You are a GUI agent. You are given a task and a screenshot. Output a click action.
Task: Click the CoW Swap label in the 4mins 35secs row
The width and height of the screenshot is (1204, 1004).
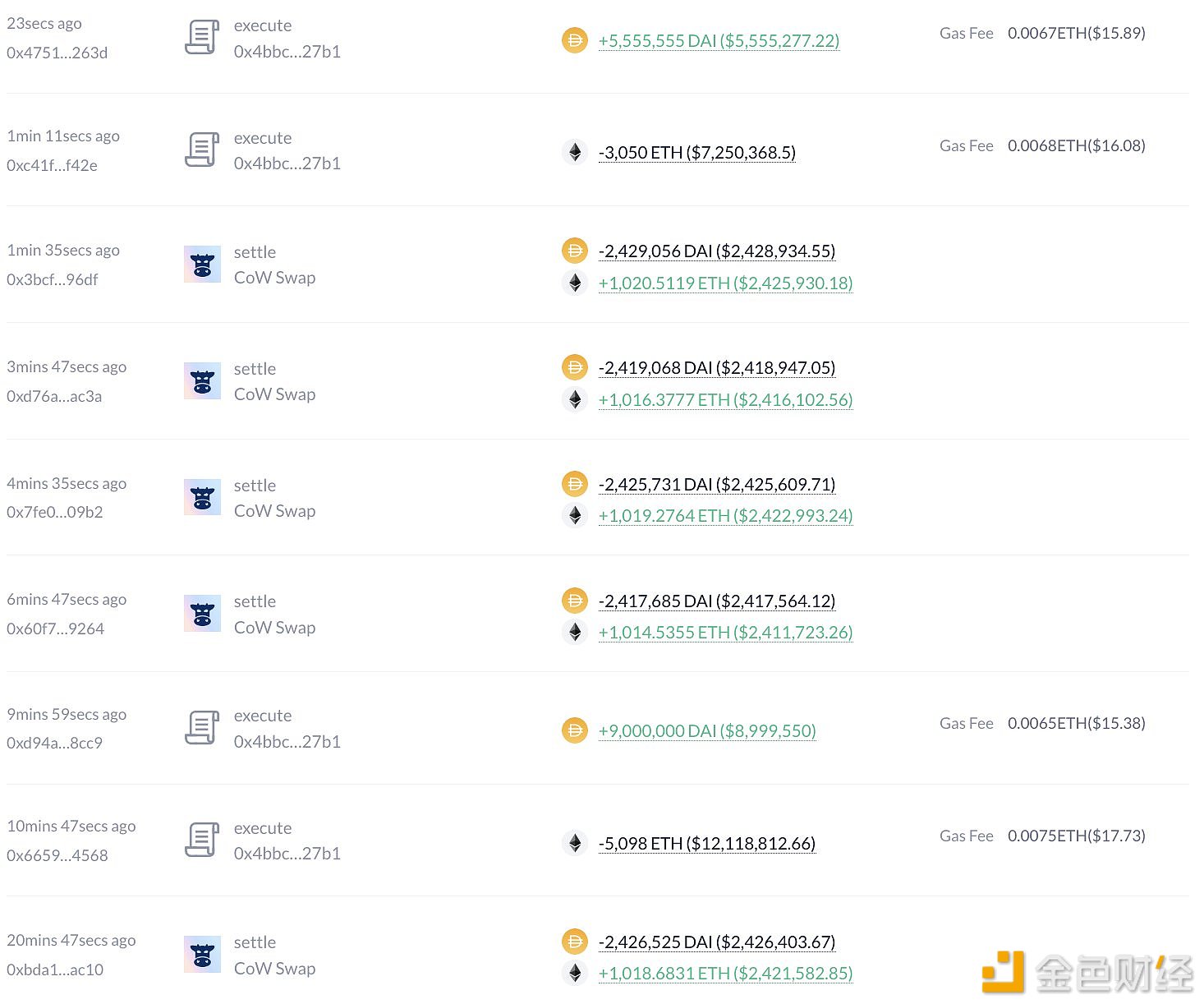point(274,511)
